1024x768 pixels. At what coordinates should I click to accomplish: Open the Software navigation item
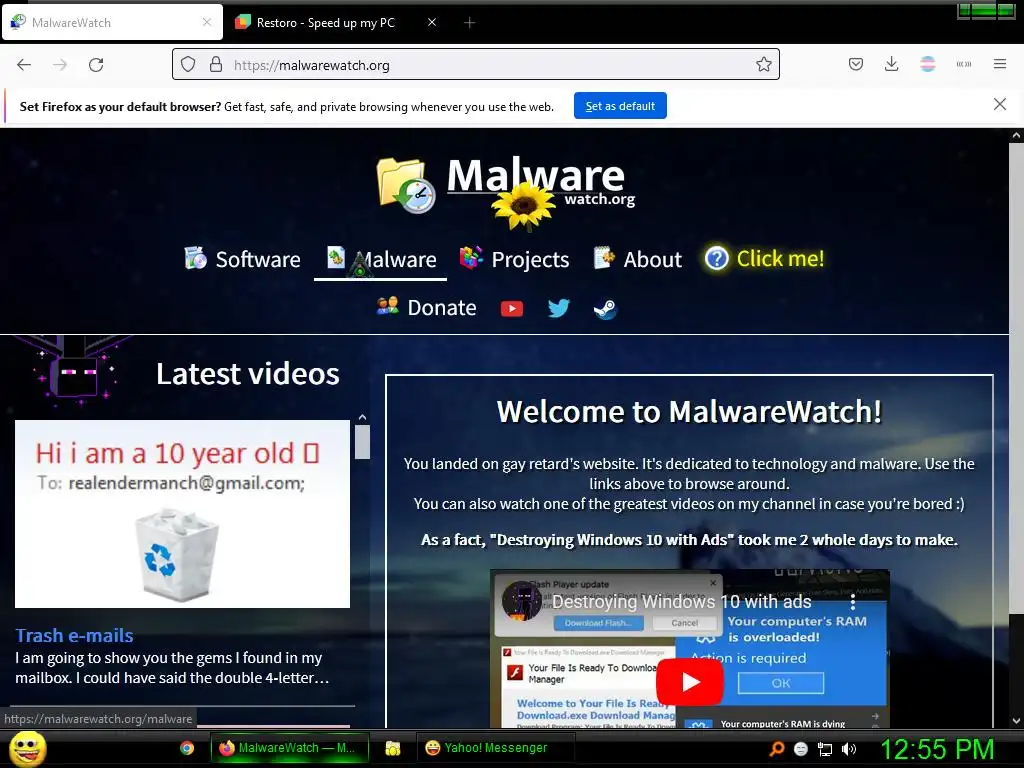[x=242, y=259]
